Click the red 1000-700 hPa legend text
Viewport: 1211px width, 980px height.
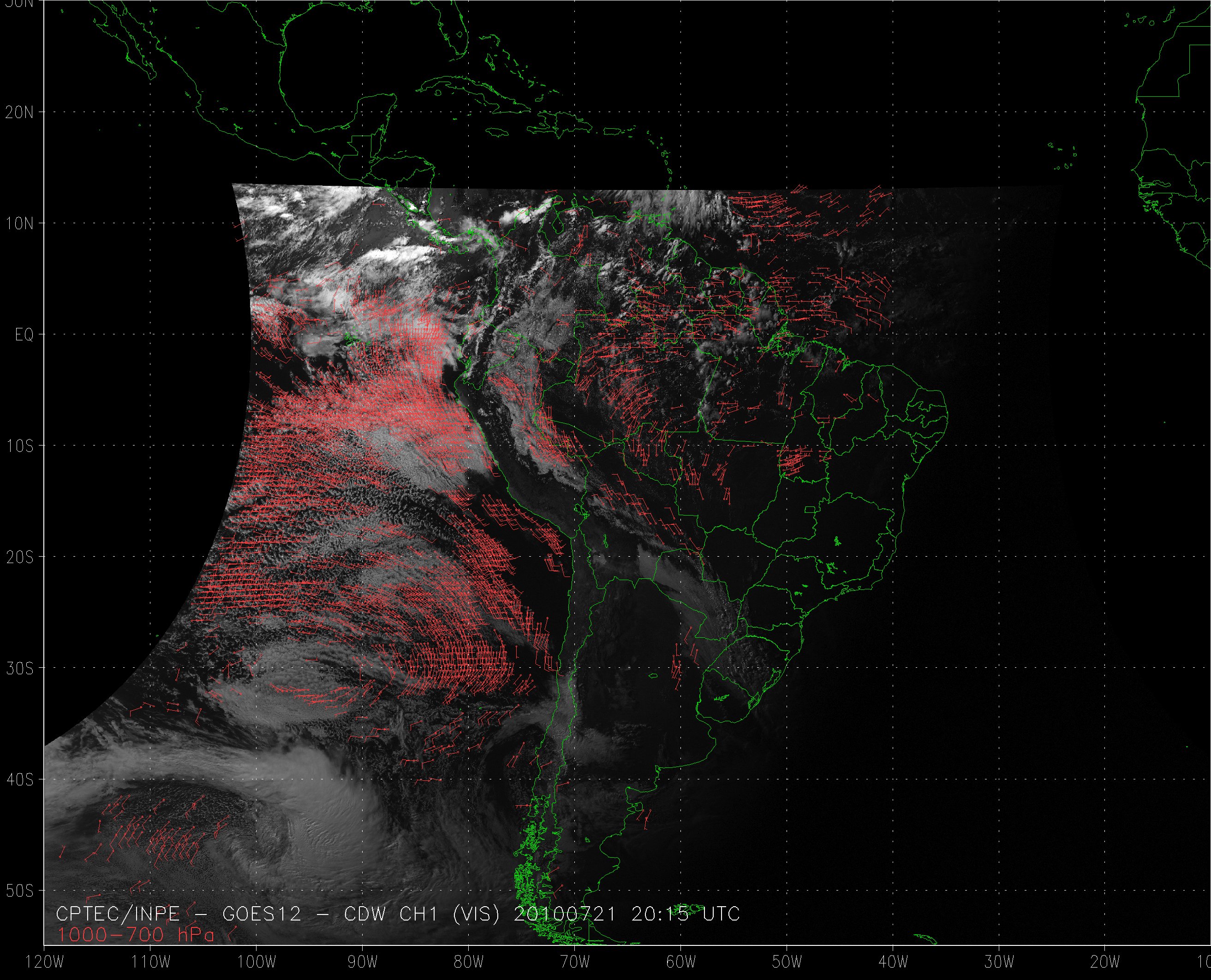[x=136, y=935]
